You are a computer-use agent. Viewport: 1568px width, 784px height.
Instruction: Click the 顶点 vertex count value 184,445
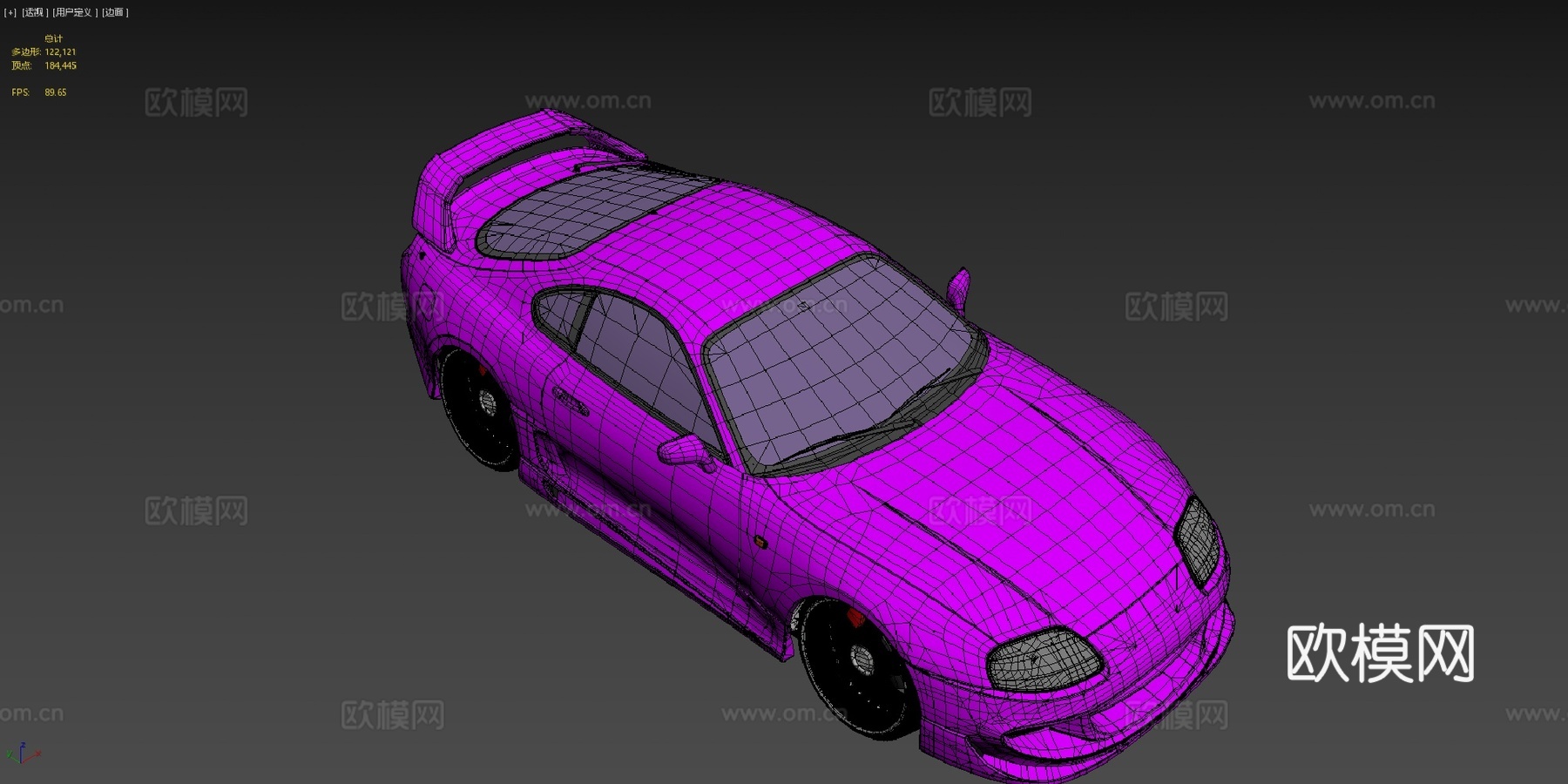61,64
